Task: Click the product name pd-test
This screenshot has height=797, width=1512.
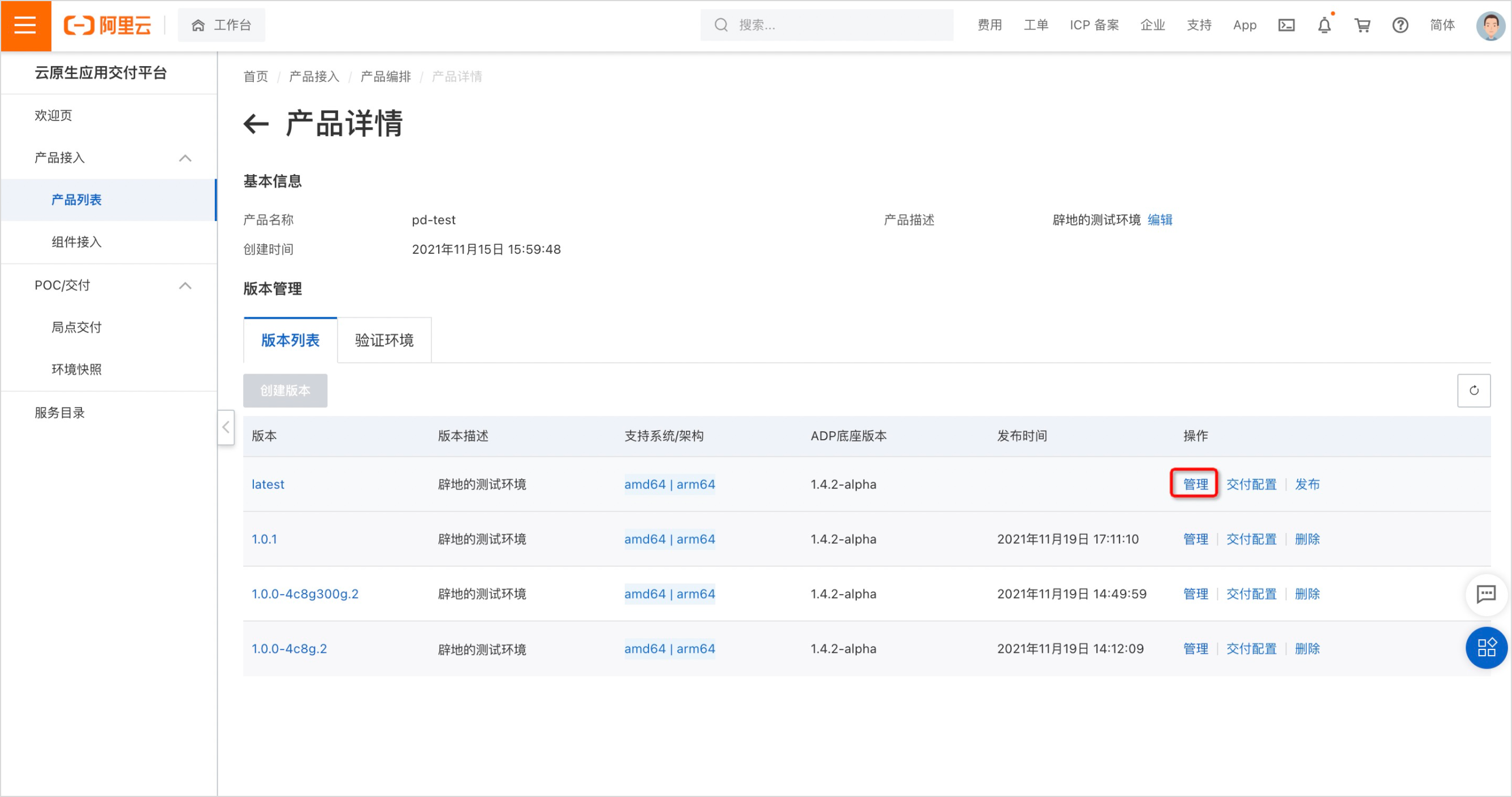Action: [433, 219]
